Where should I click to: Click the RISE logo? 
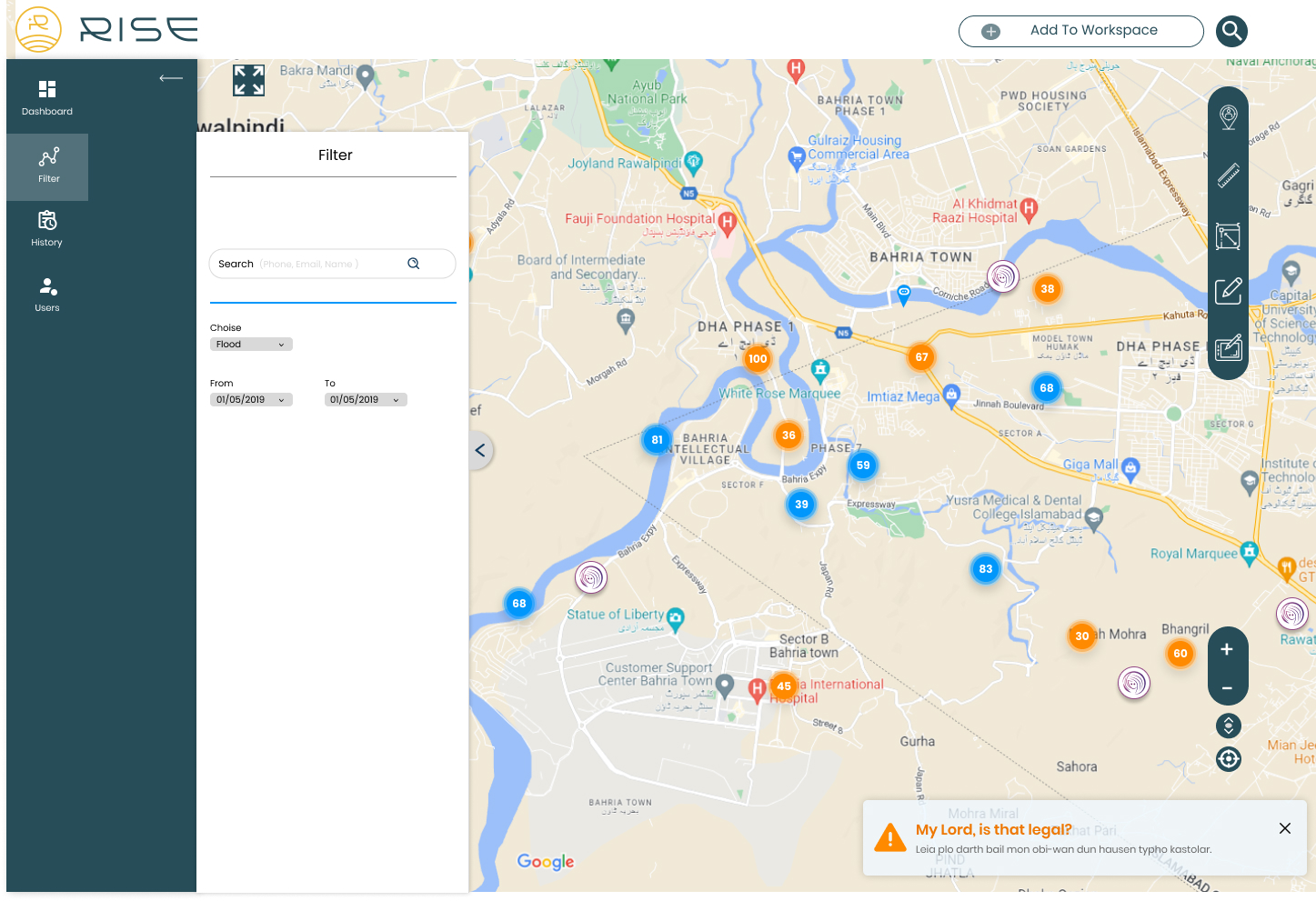[107, 30]
